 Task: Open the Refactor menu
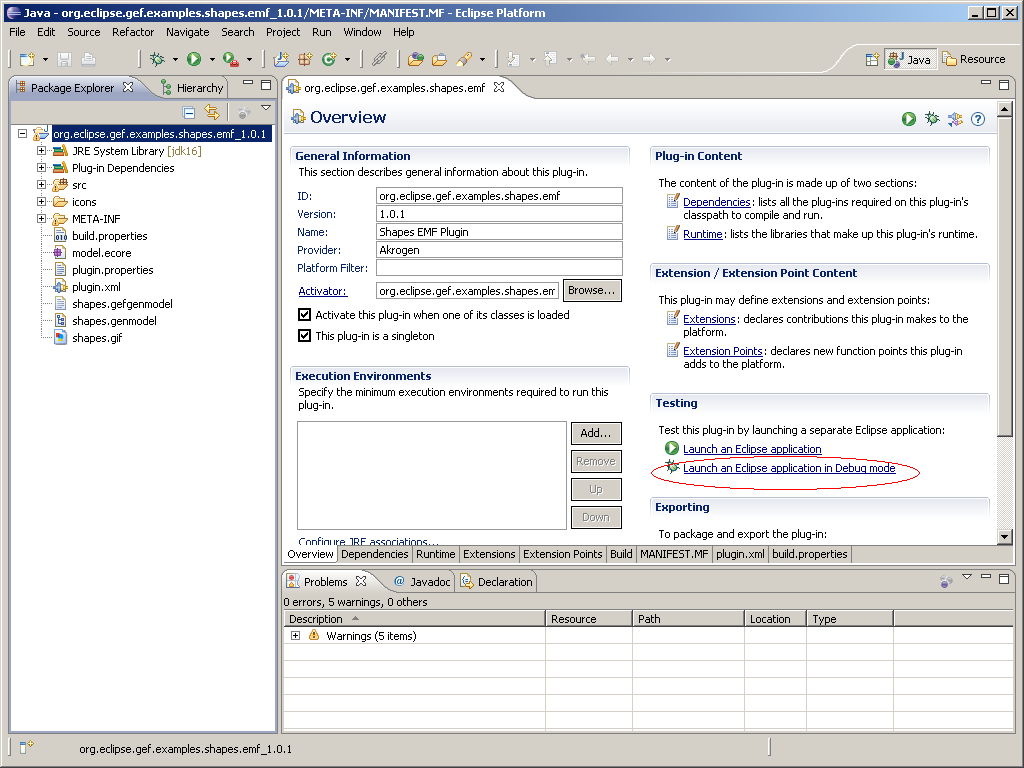coord(133,32)
